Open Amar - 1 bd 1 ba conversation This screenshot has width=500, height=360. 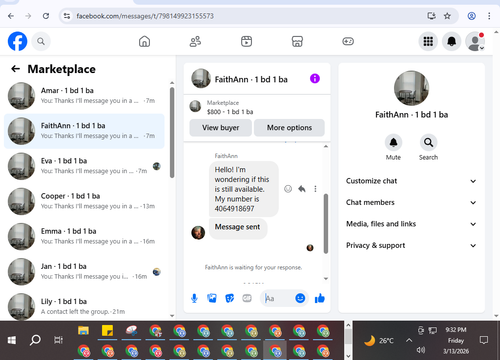(84, 96)
